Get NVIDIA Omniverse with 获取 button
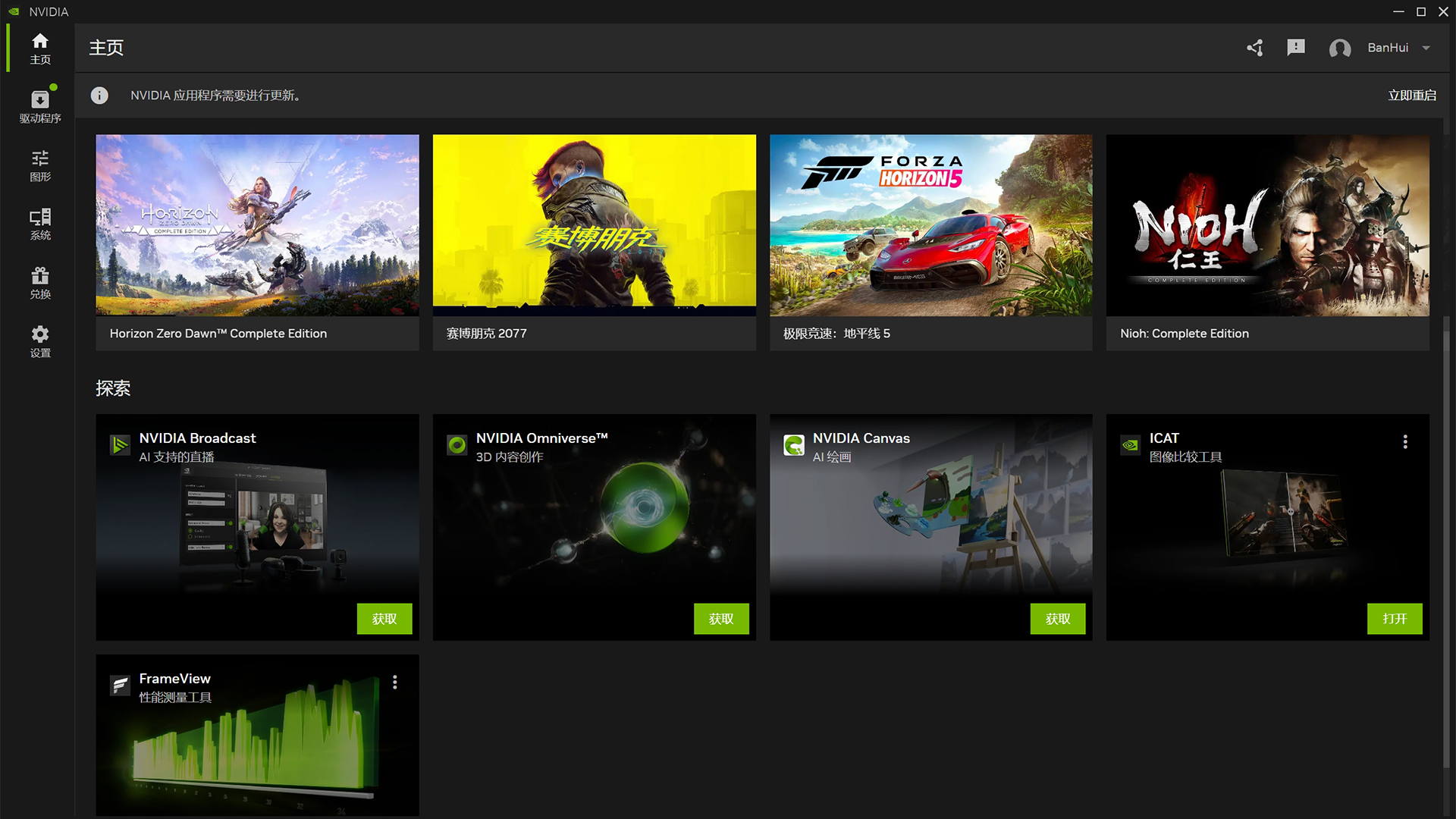The width and height of the screenshot is (1456, 819). pos(721,619)
